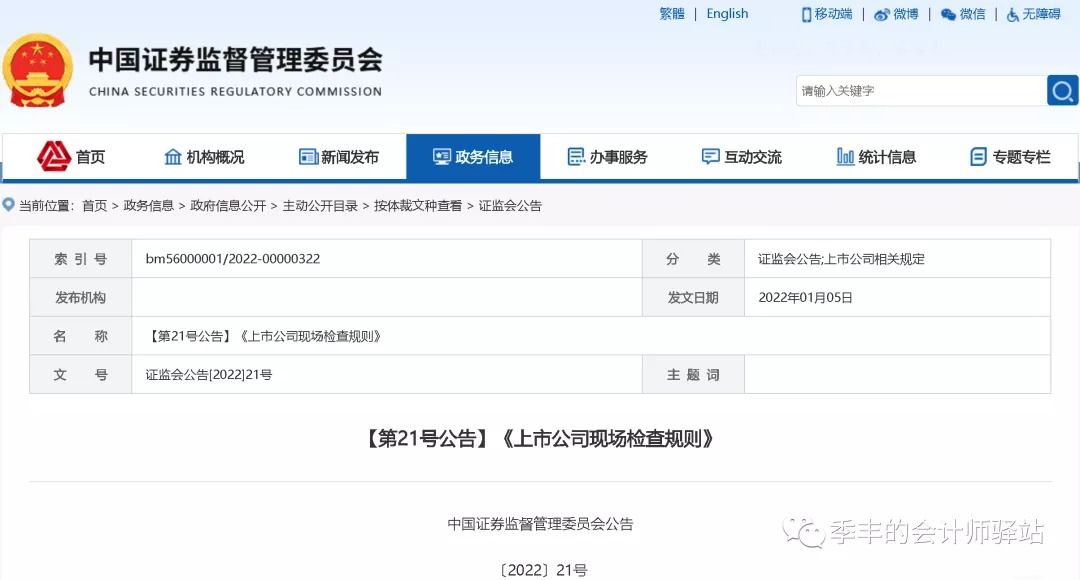Click the blue search magnifier button
The width and height of the screenshot is (1080, 580).
(1062, 90)
